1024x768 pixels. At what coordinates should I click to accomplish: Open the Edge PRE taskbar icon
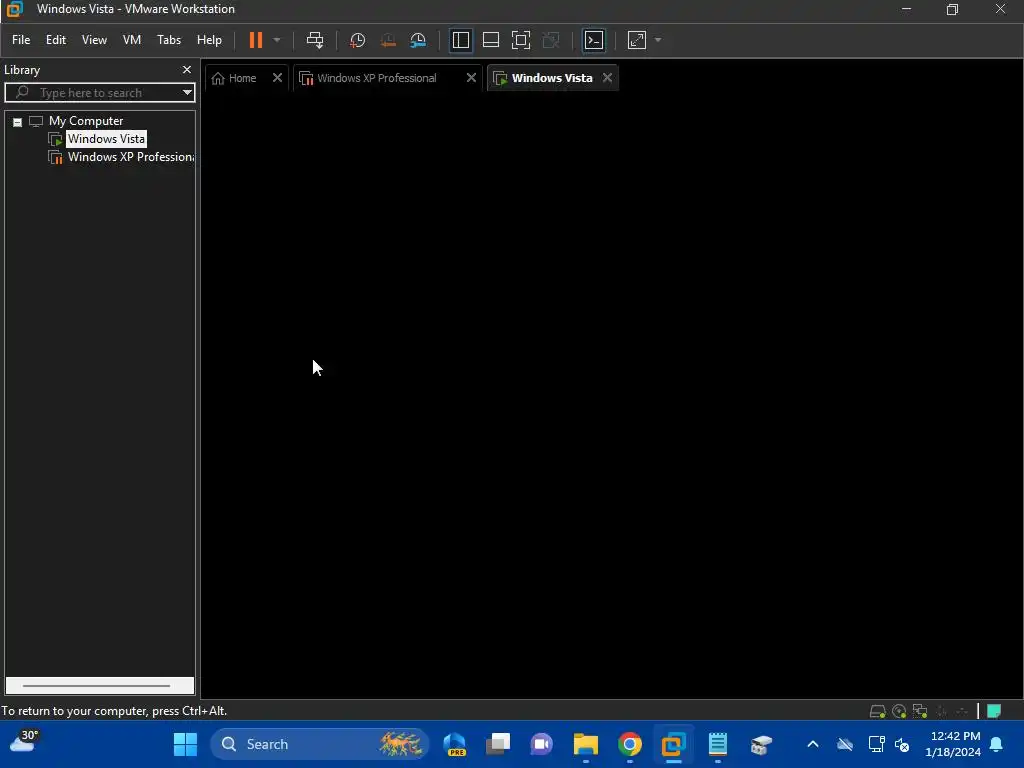tap(455, 744)
